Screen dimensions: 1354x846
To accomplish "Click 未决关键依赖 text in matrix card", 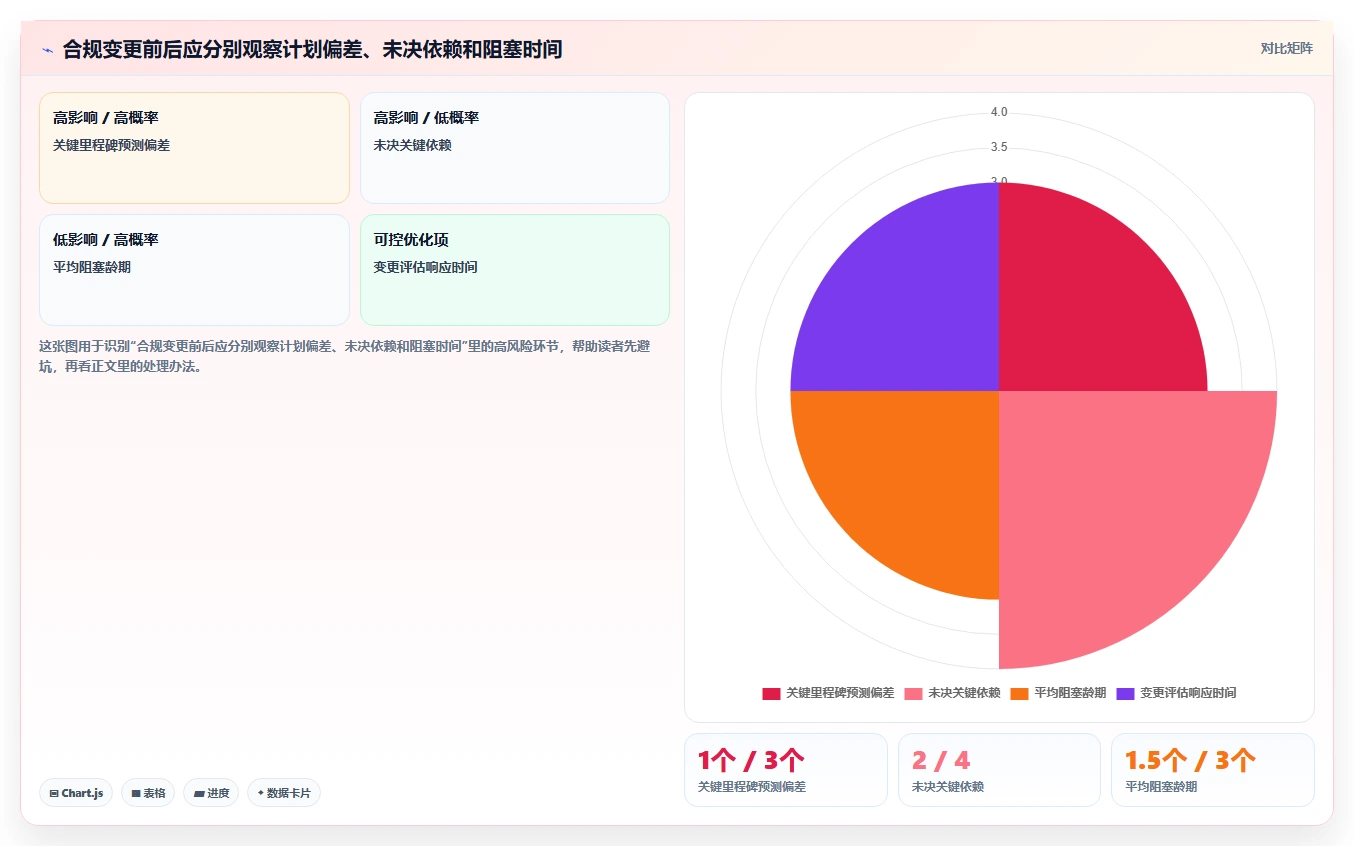I will coord(412,145).
